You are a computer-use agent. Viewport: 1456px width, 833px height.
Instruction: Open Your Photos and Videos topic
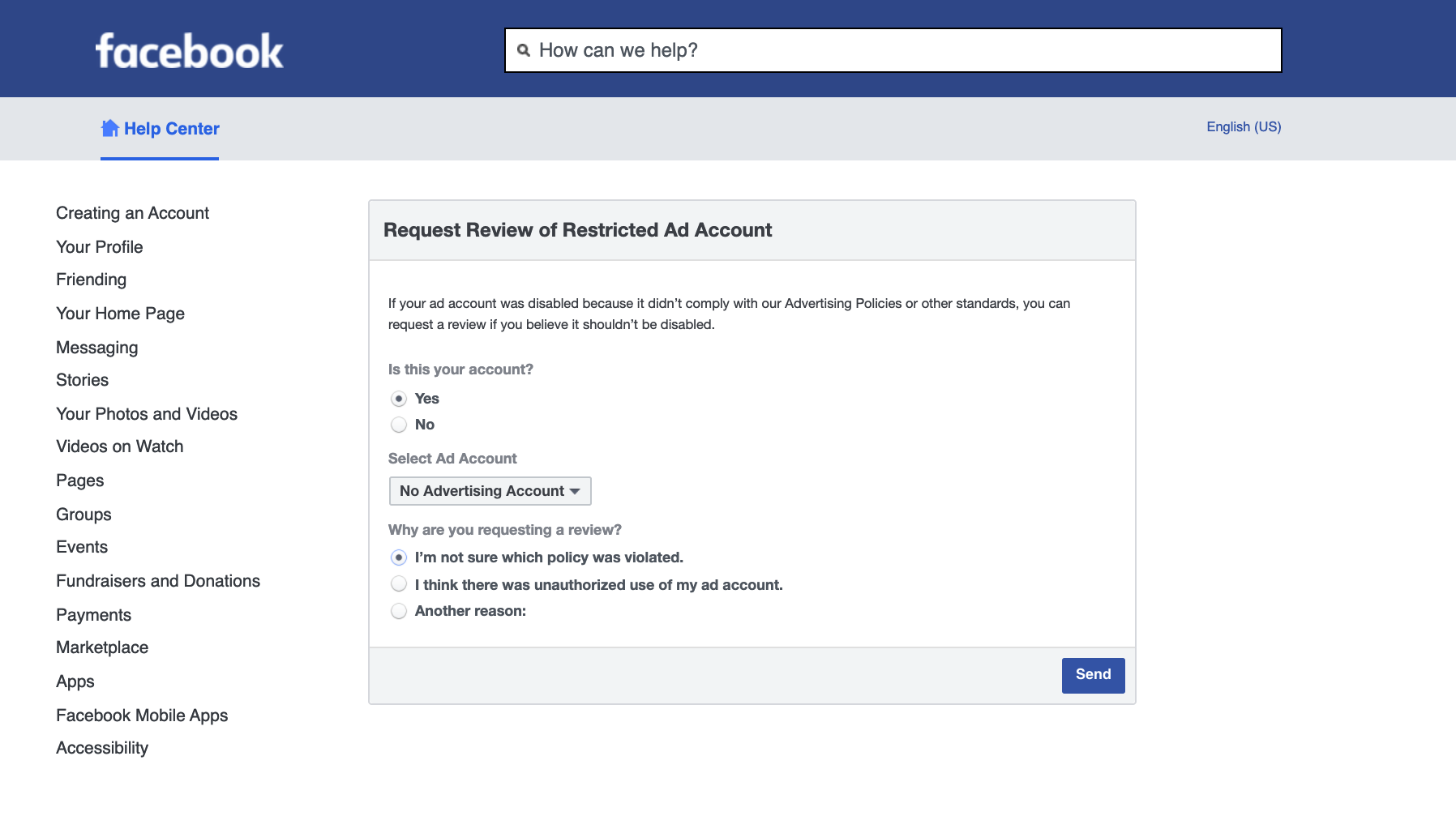tap(147, 414)
